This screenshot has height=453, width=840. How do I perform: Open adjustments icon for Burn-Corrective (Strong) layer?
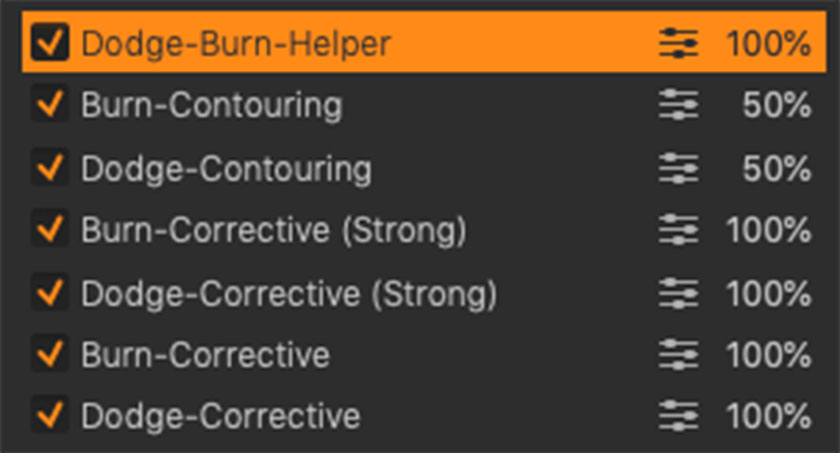tap(679, 230)
